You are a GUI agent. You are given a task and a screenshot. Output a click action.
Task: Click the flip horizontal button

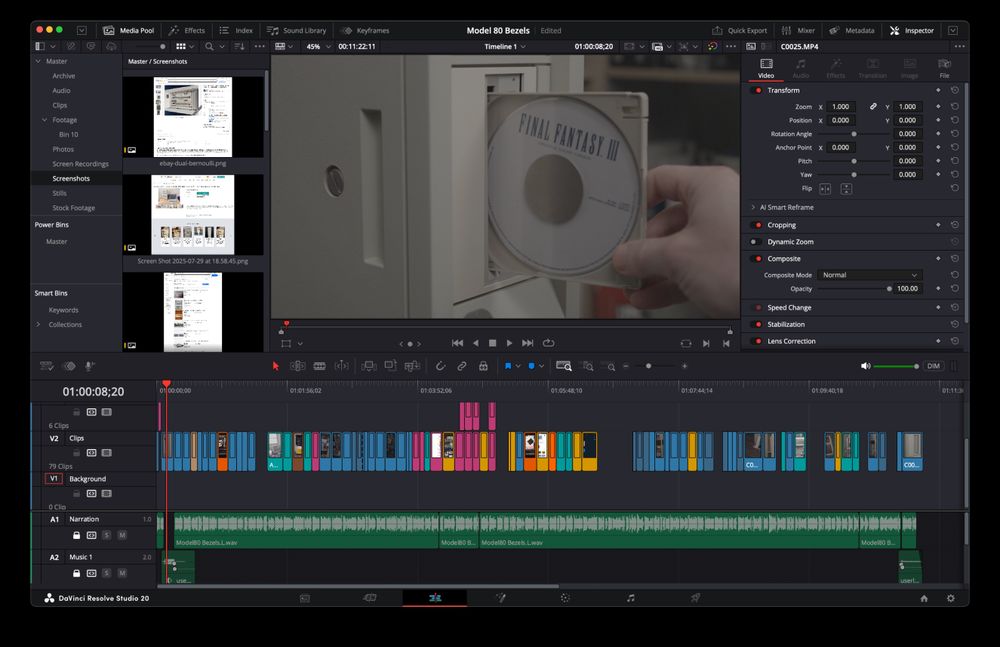(825, 189)
